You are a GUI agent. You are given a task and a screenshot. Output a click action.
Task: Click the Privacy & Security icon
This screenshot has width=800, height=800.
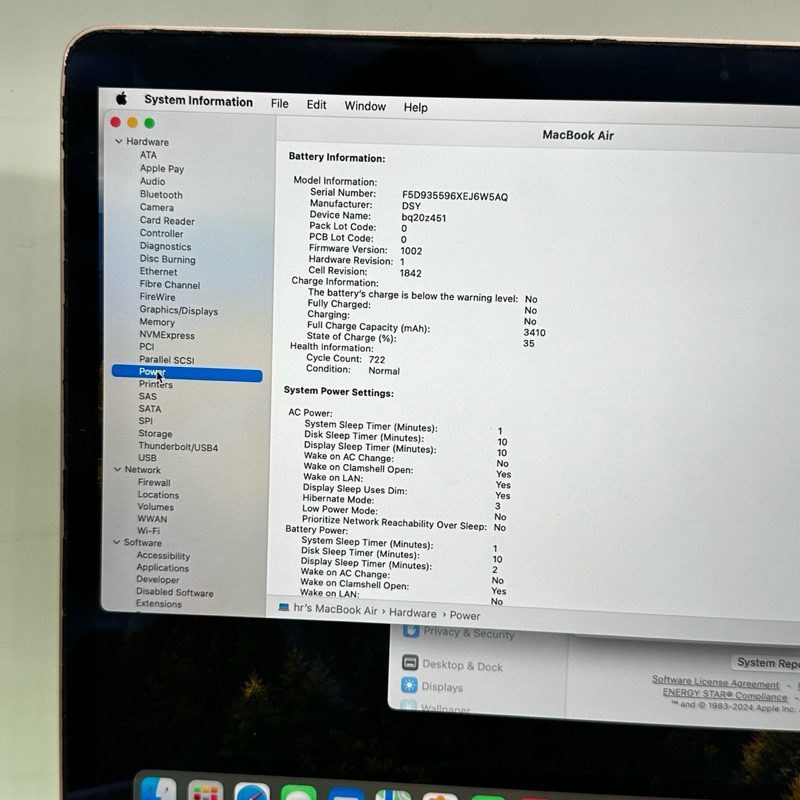coord(410,631)
